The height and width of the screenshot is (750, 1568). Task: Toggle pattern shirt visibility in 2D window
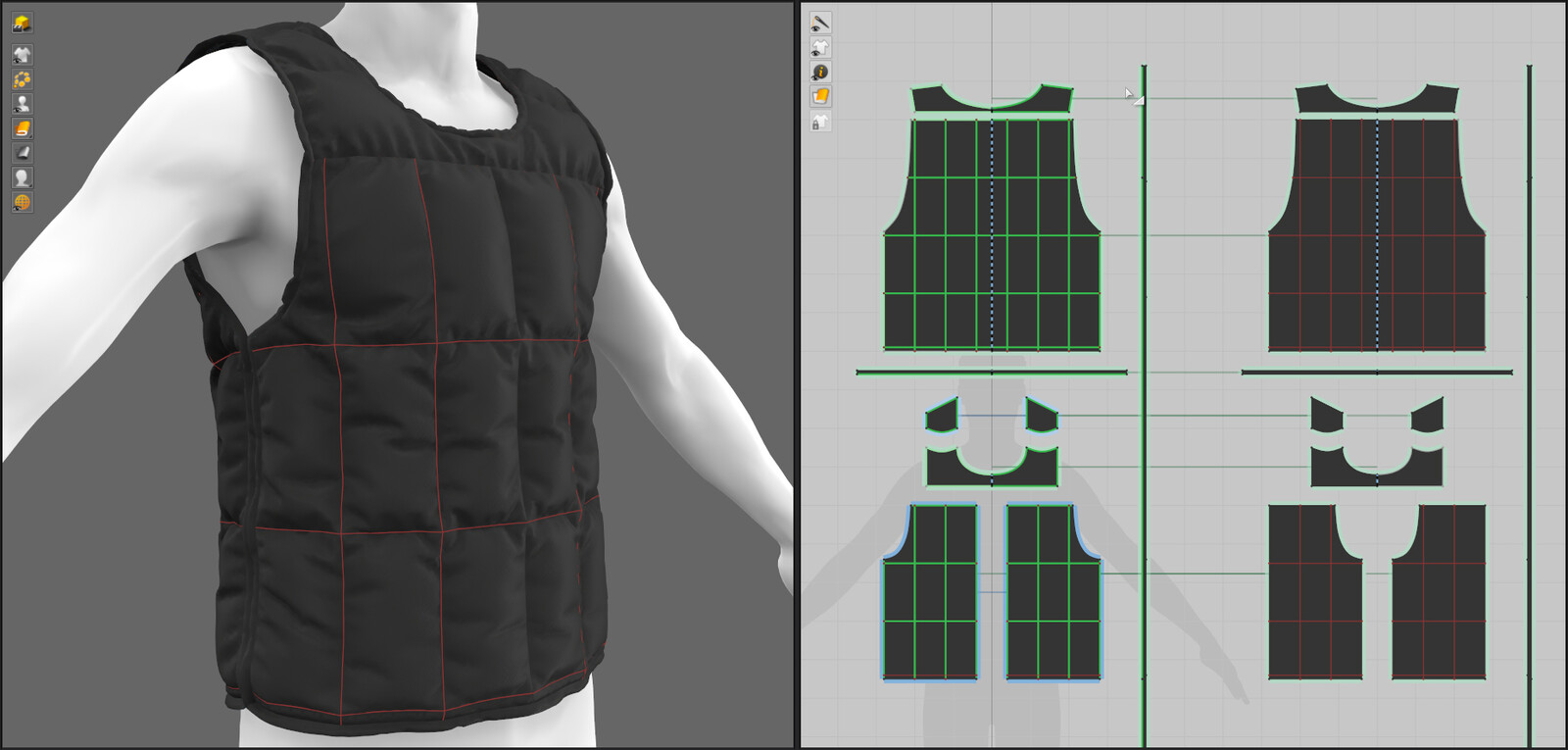820,47
